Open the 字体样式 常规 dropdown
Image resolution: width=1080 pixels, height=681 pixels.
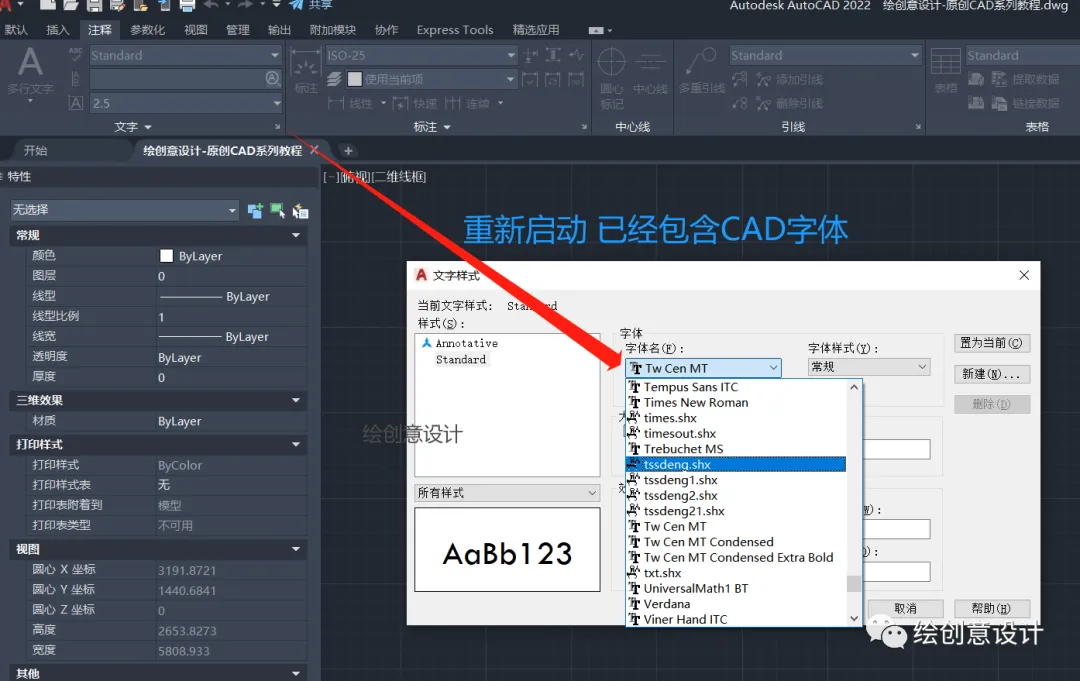point(869,367)
